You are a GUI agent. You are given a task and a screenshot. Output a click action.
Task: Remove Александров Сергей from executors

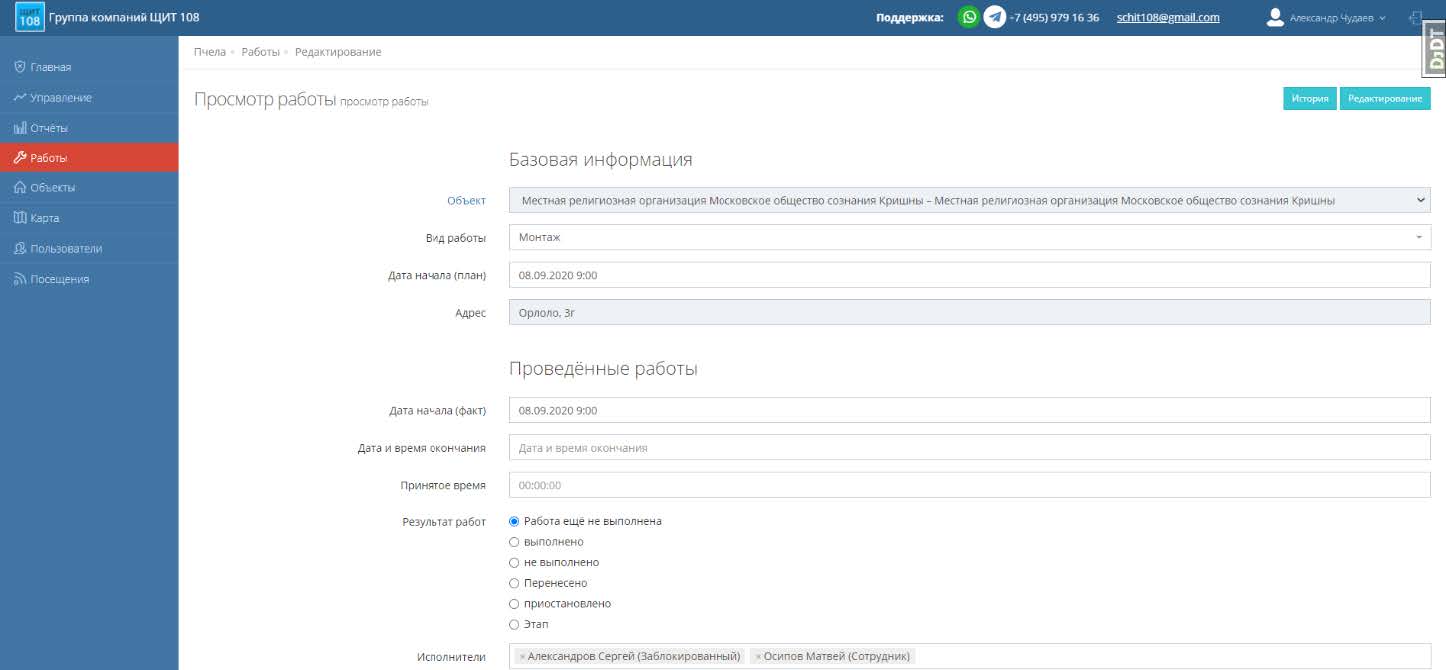tap(522, 657)
